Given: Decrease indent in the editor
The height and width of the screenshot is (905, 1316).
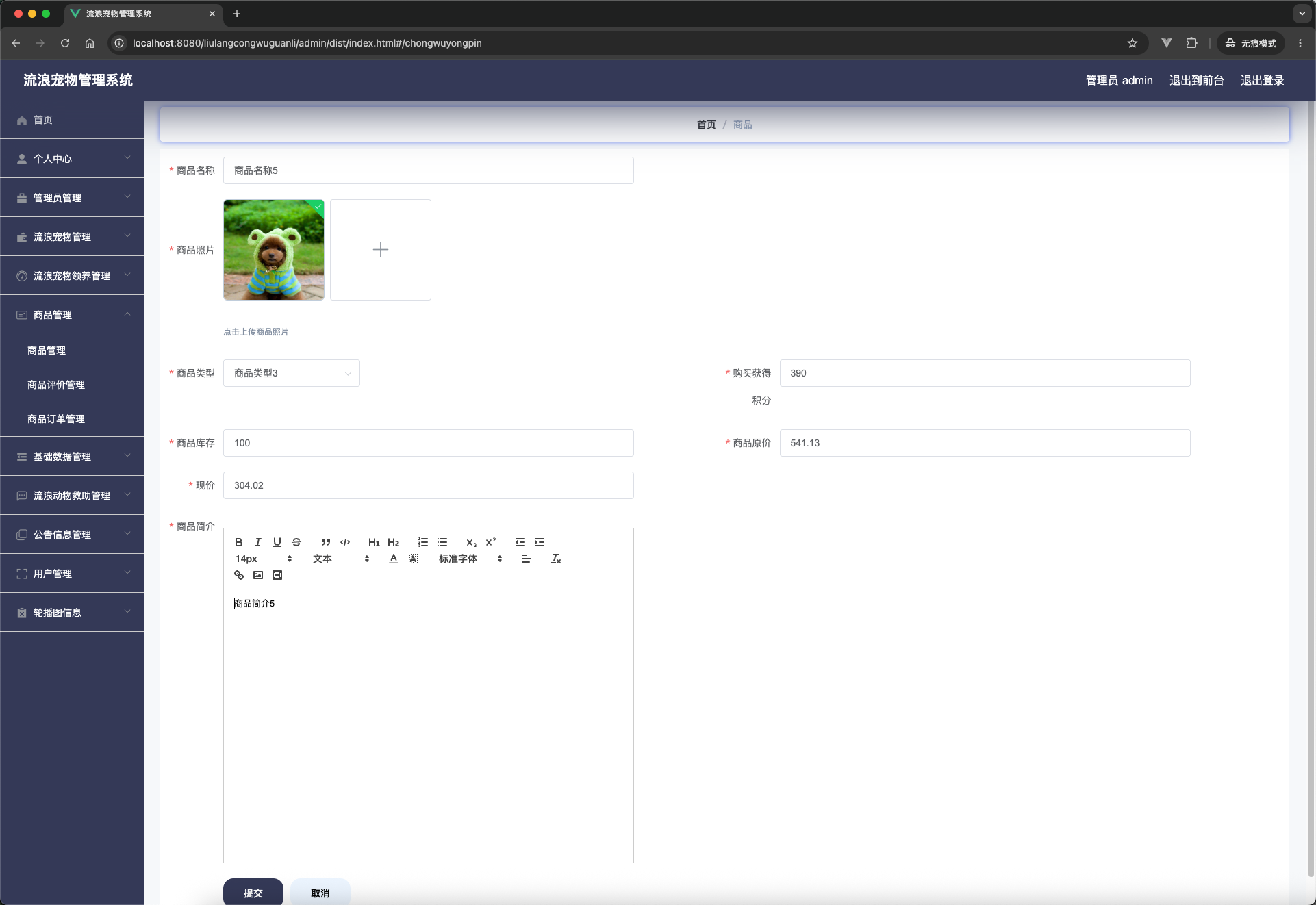Looking at the screenshot, I should [x=520, y=542].
